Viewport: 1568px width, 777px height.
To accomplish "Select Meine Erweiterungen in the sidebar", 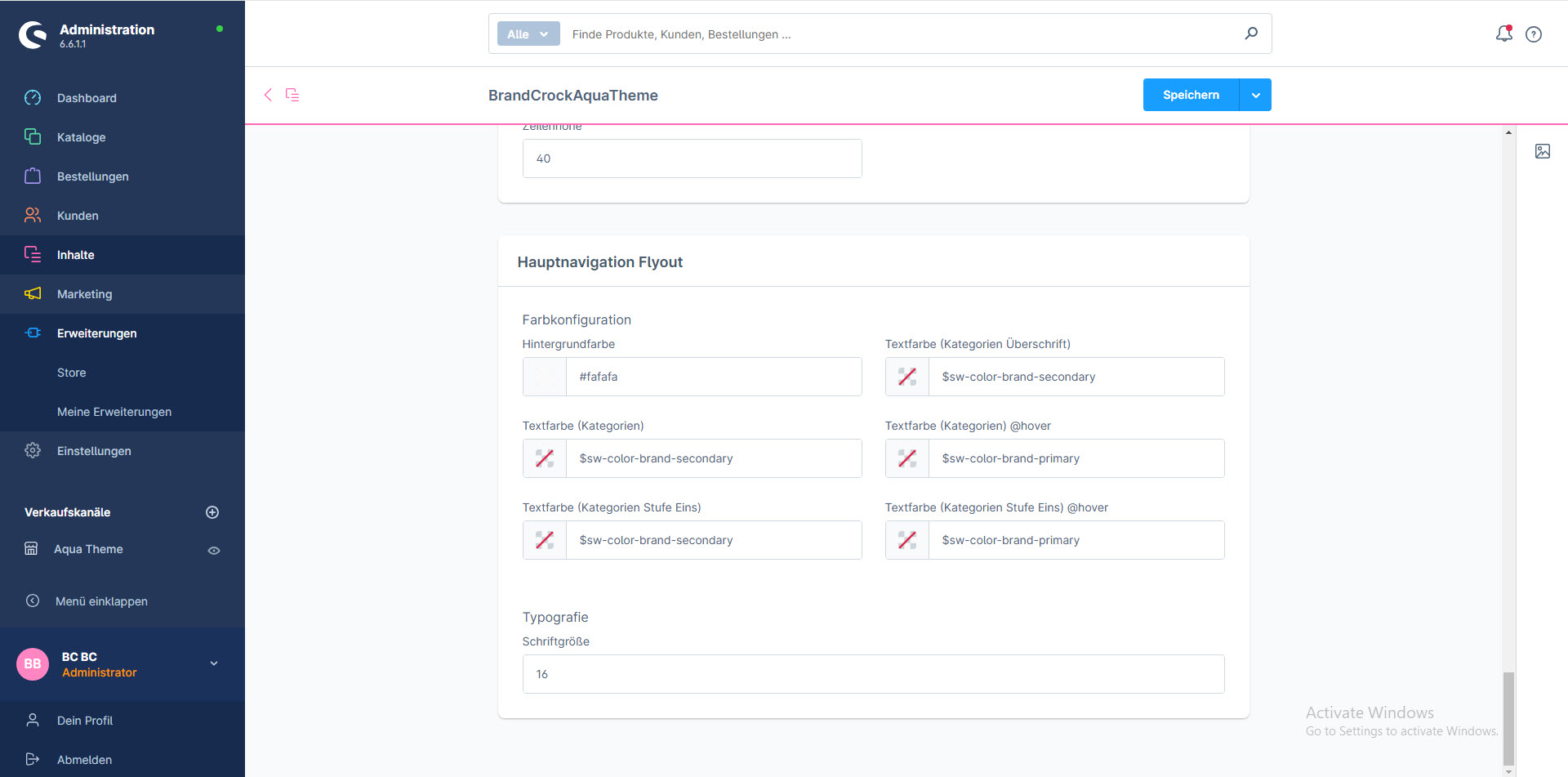I will pos(114,412).
